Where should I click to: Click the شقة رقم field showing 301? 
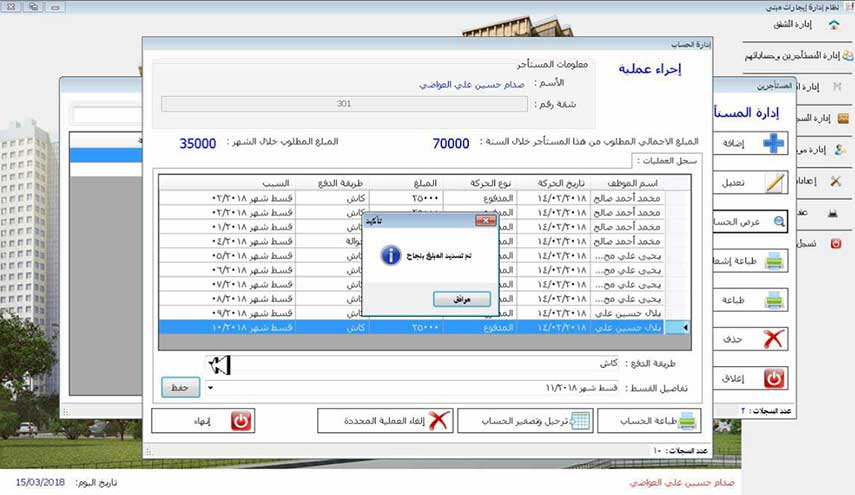344,103
